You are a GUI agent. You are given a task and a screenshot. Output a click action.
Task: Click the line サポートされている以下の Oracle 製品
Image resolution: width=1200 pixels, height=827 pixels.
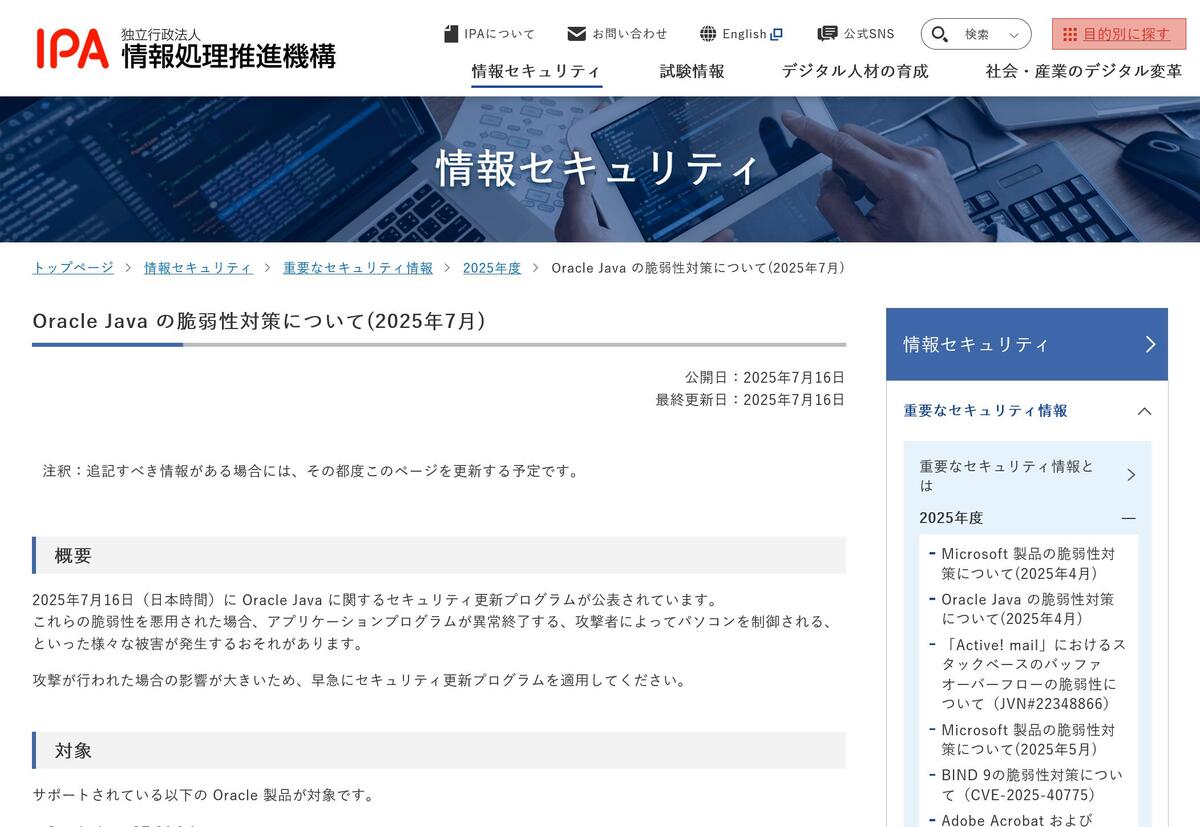click(204, 795)
